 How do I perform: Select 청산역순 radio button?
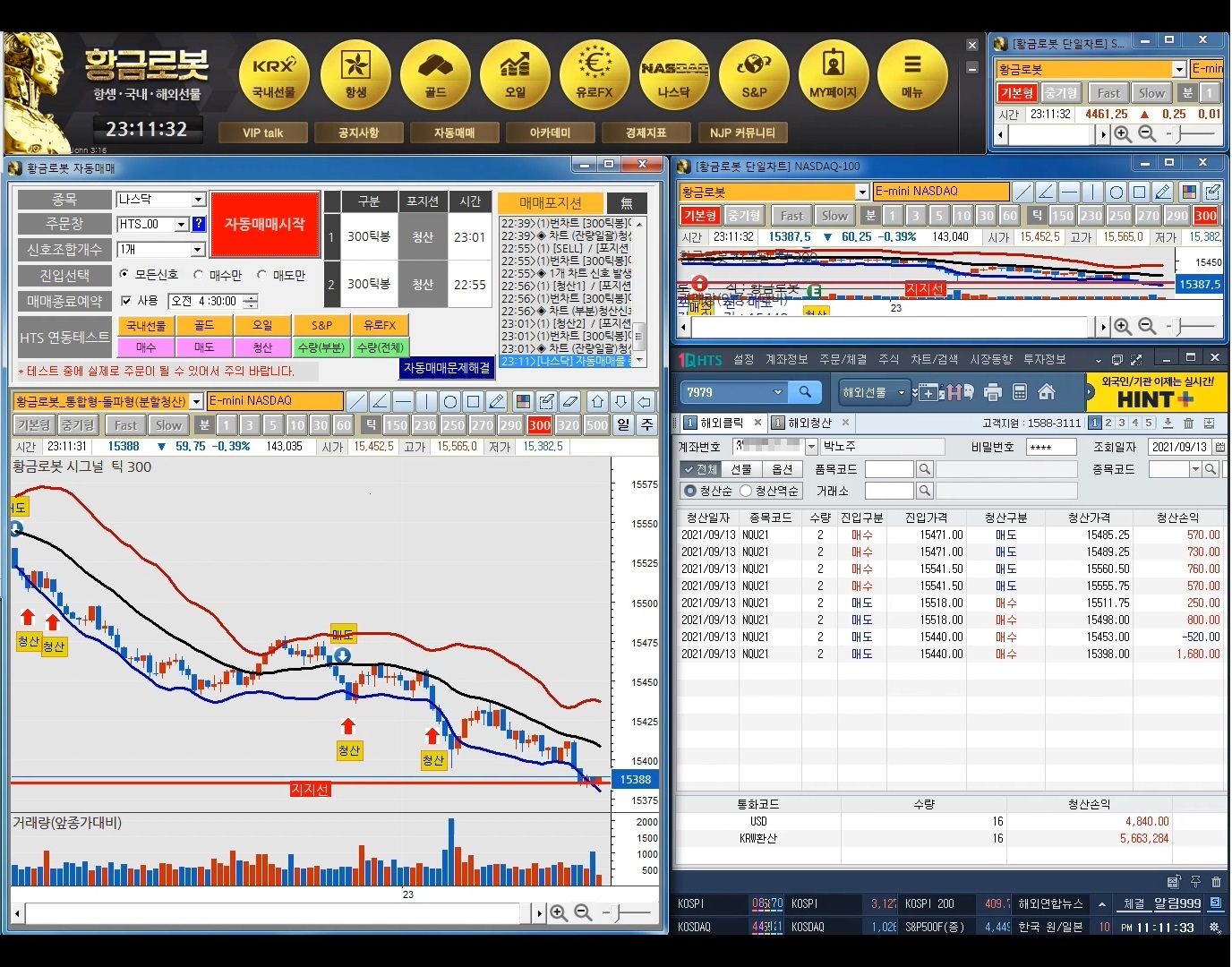pyautogui.click(x=745, y=491)
